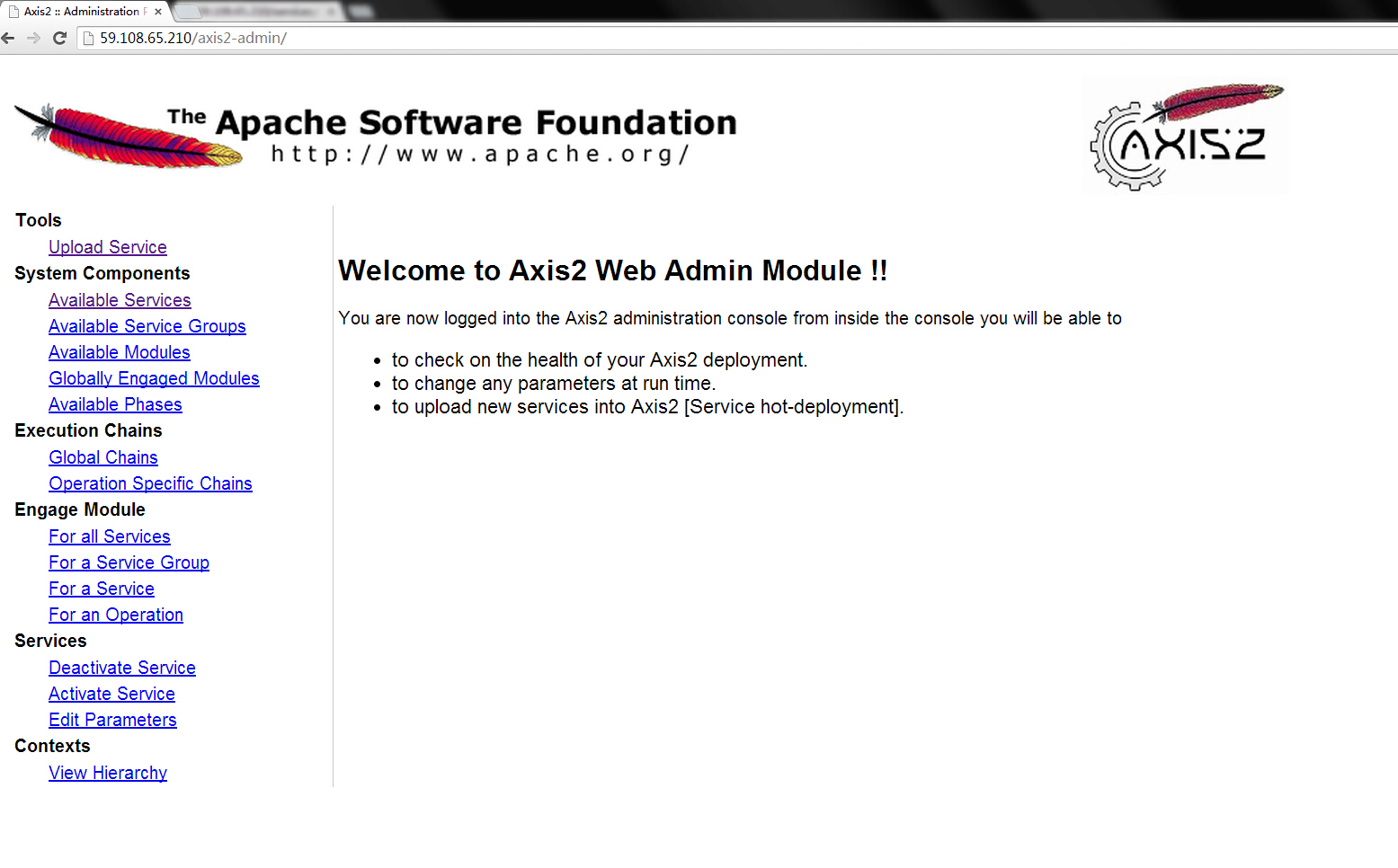Open the Upload Service link
This screenshot has height=868, width=1398.
click(108, 247)
